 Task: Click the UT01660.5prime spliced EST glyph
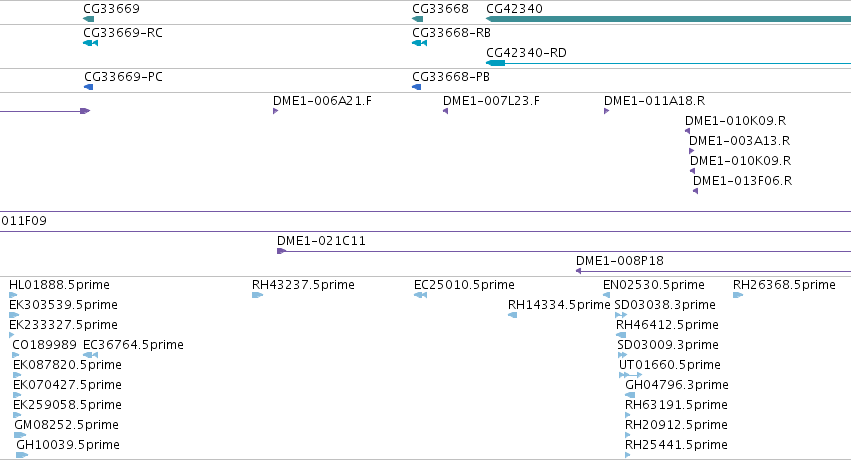[630, 375]
